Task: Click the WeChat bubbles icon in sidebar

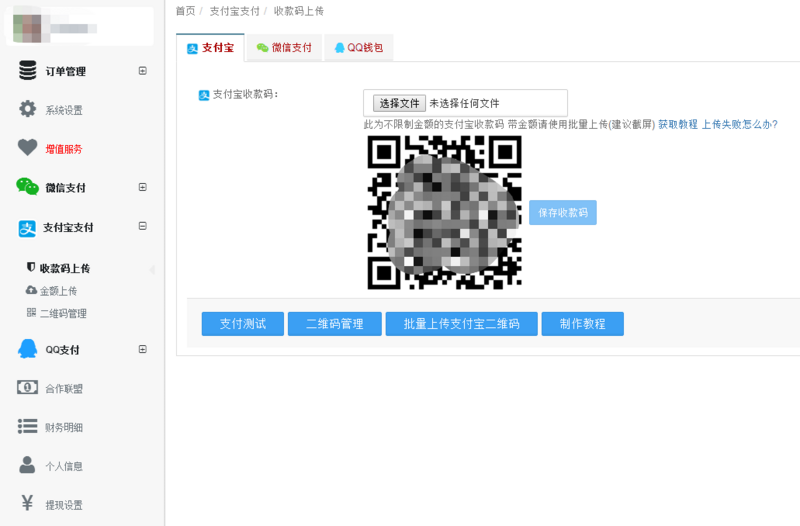Action: pyautogui.click(x=28, y=187)
